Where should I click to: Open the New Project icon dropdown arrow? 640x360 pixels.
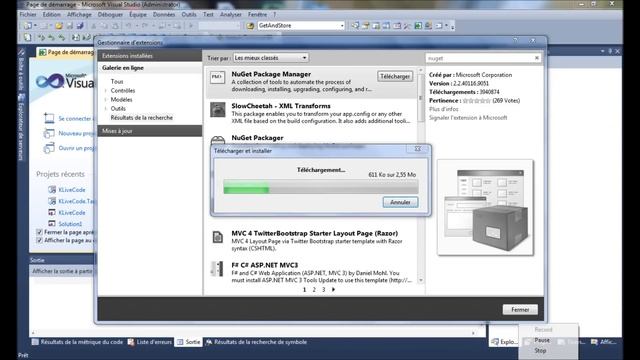click(35, 26)
